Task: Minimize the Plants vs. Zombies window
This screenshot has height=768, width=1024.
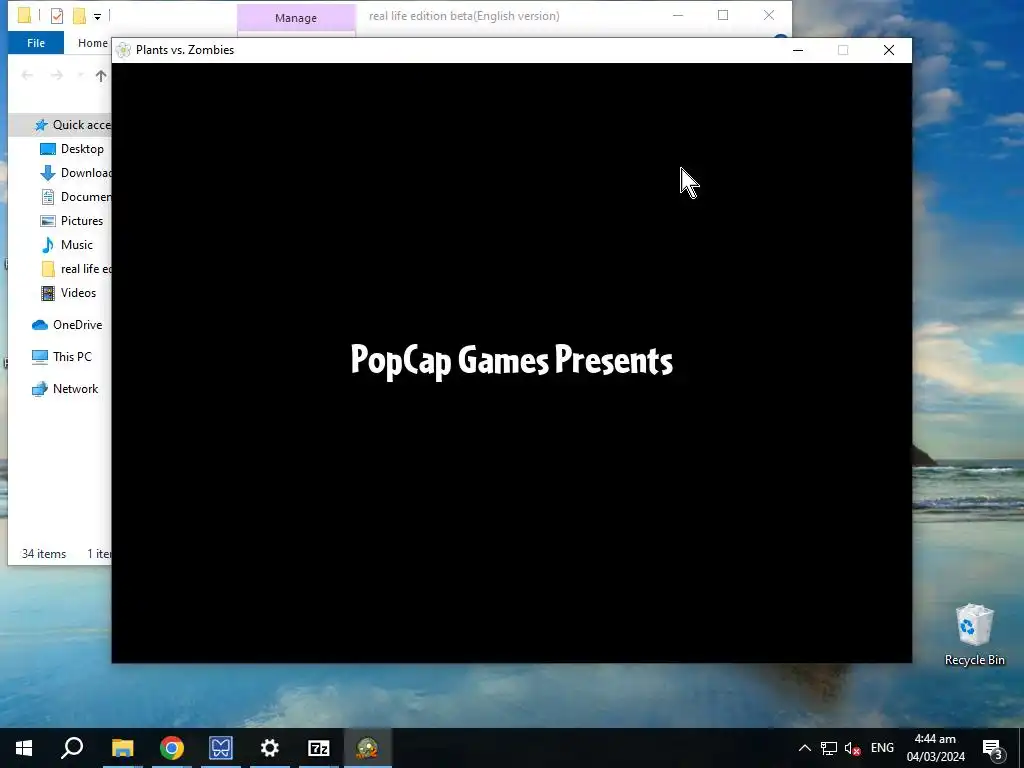Action: [x=797, y=50]
